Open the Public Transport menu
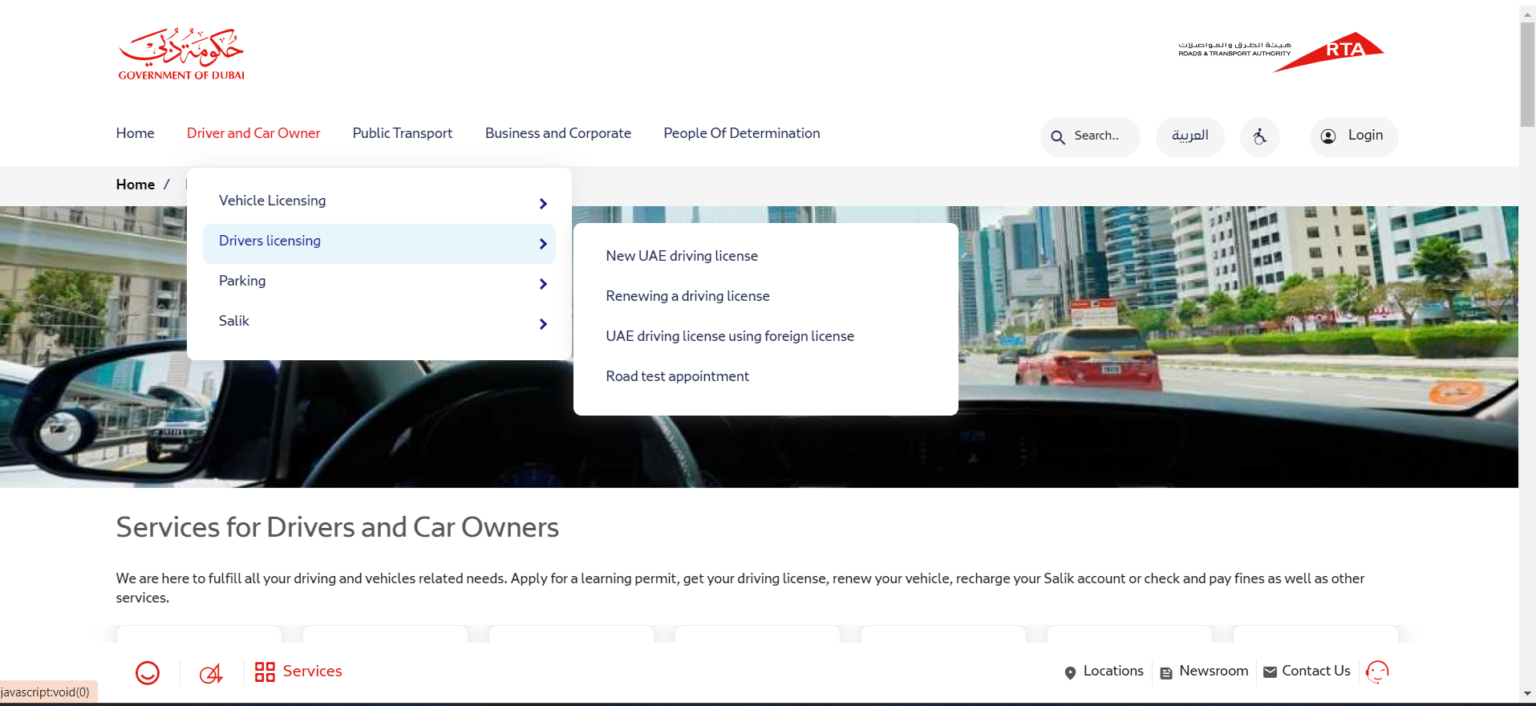Viewport: 1536px width, 706px height. coord(402,133)
